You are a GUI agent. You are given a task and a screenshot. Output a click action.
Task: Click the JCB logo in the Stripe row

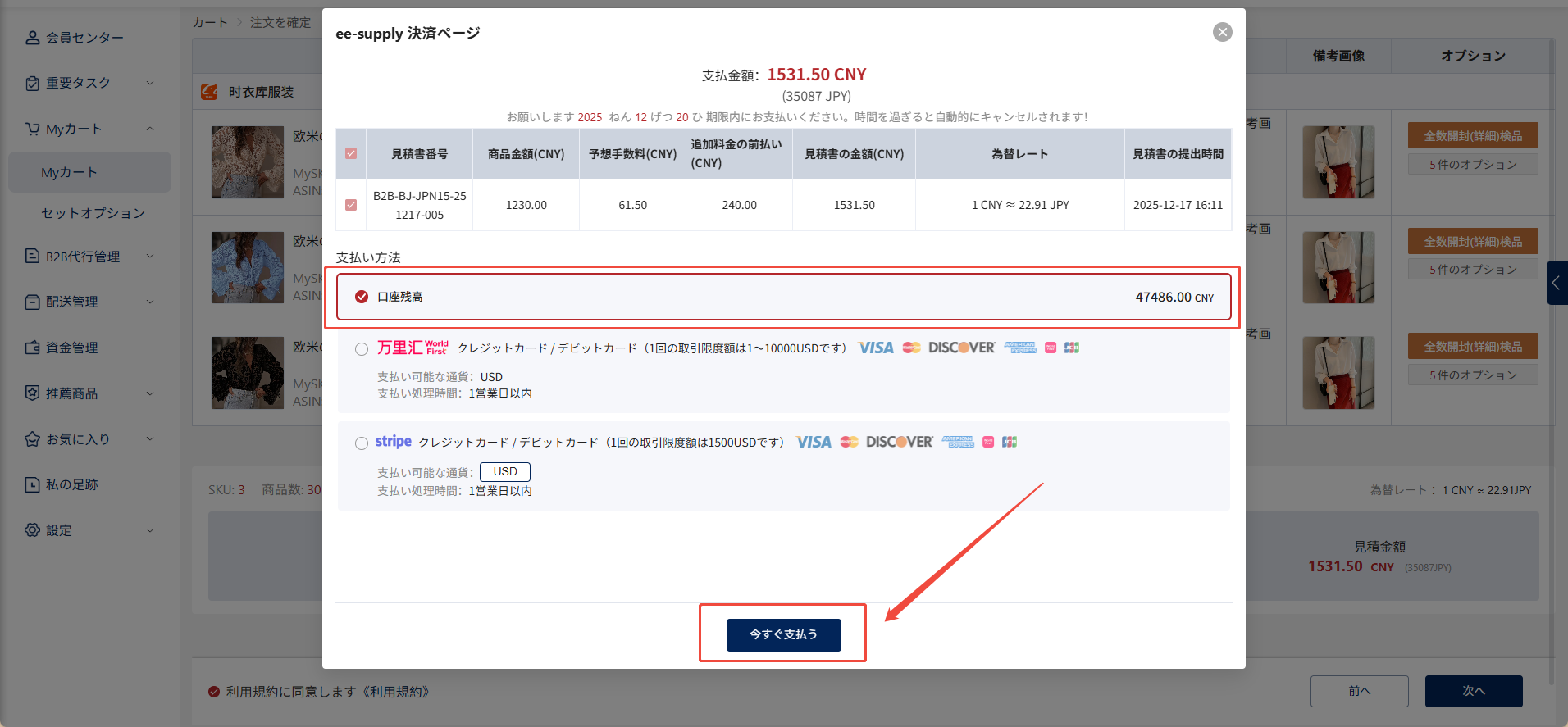pyautogui.click(x=1010, y=442)
